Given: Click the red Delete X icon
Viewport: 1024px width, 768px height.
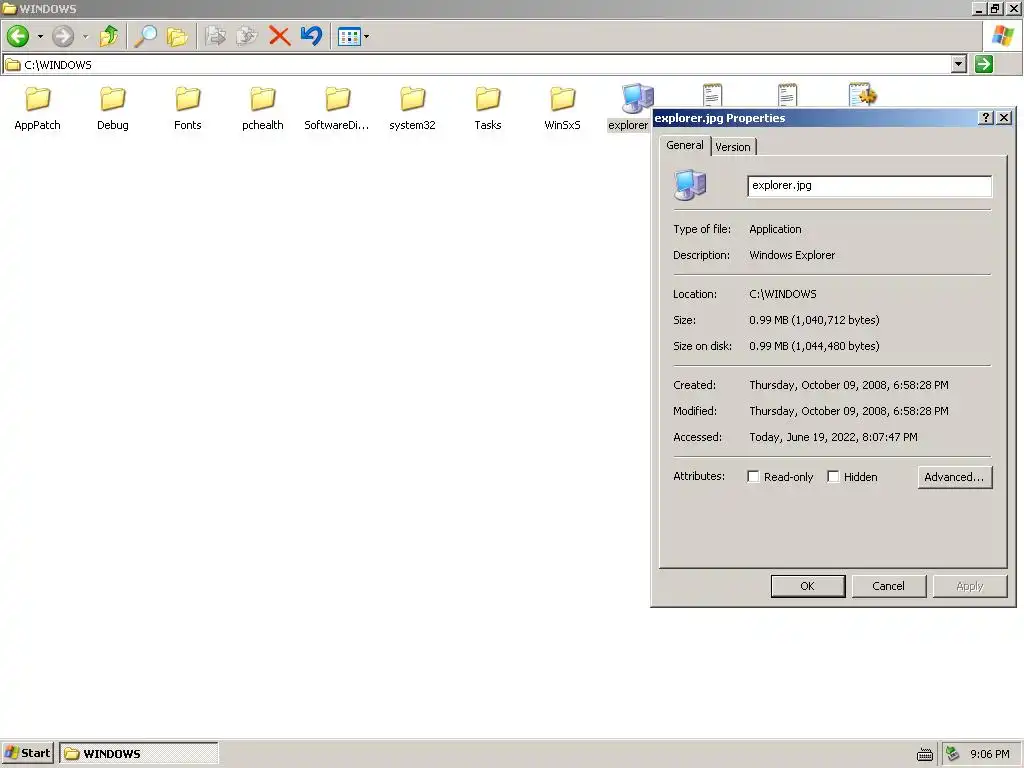Looking at the screenshot, I should click(x=280, y=36).
